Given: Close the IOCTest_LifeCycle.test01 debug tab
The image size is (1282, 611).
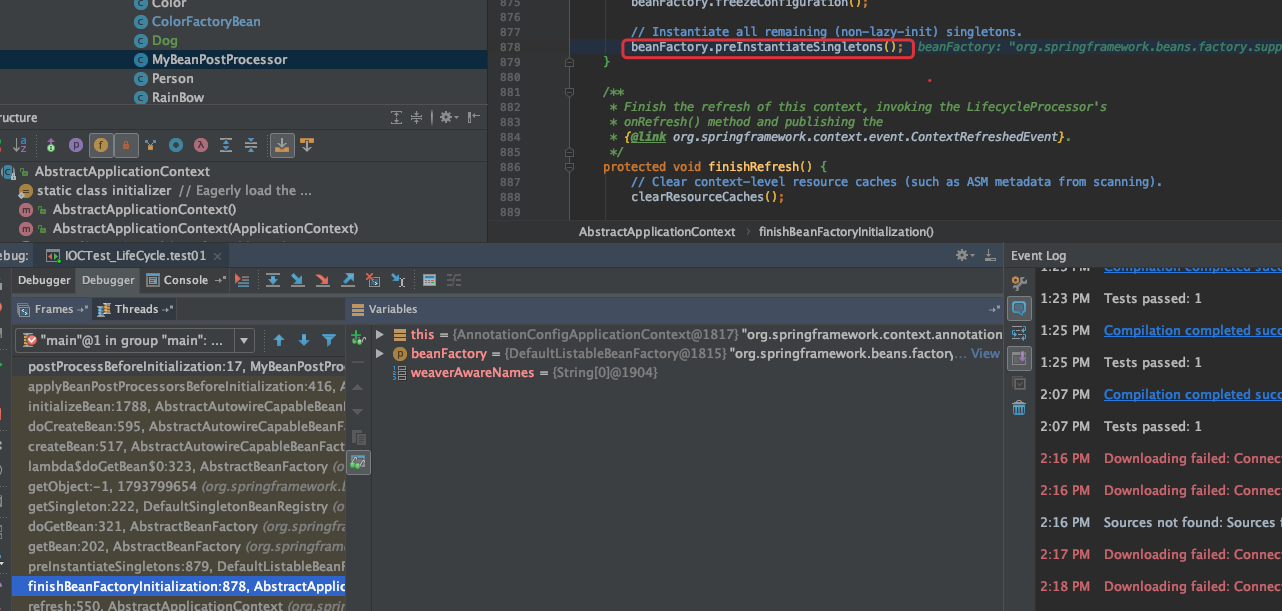Looking at the screenshot, I should point(217,256).
